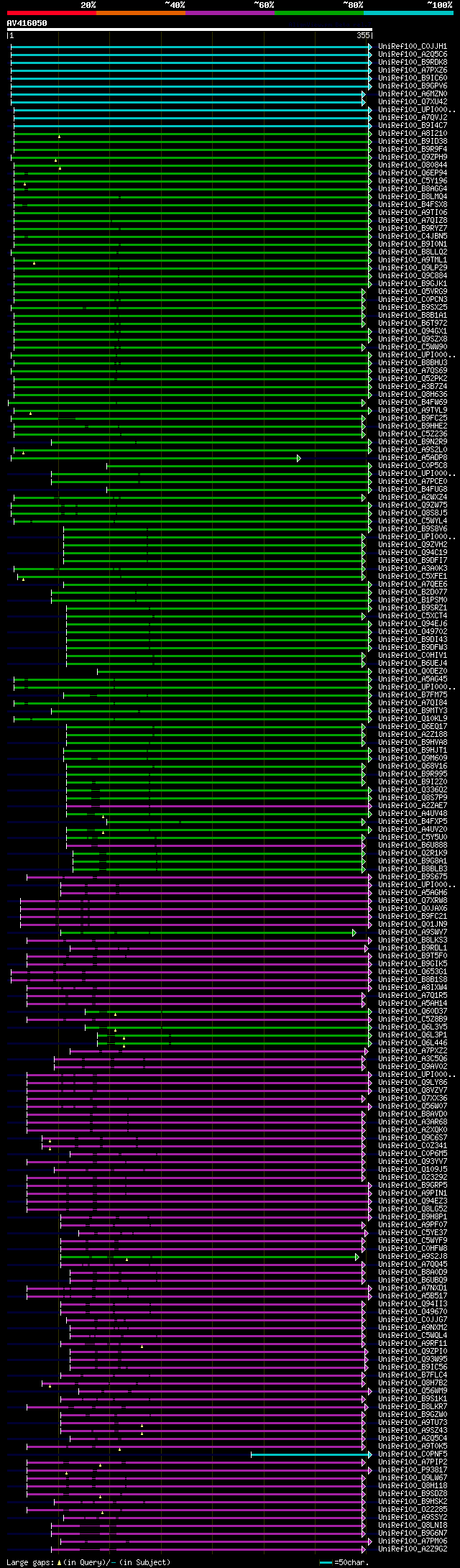Click the red 20% identity legend segment

click(x=52, y=13)
